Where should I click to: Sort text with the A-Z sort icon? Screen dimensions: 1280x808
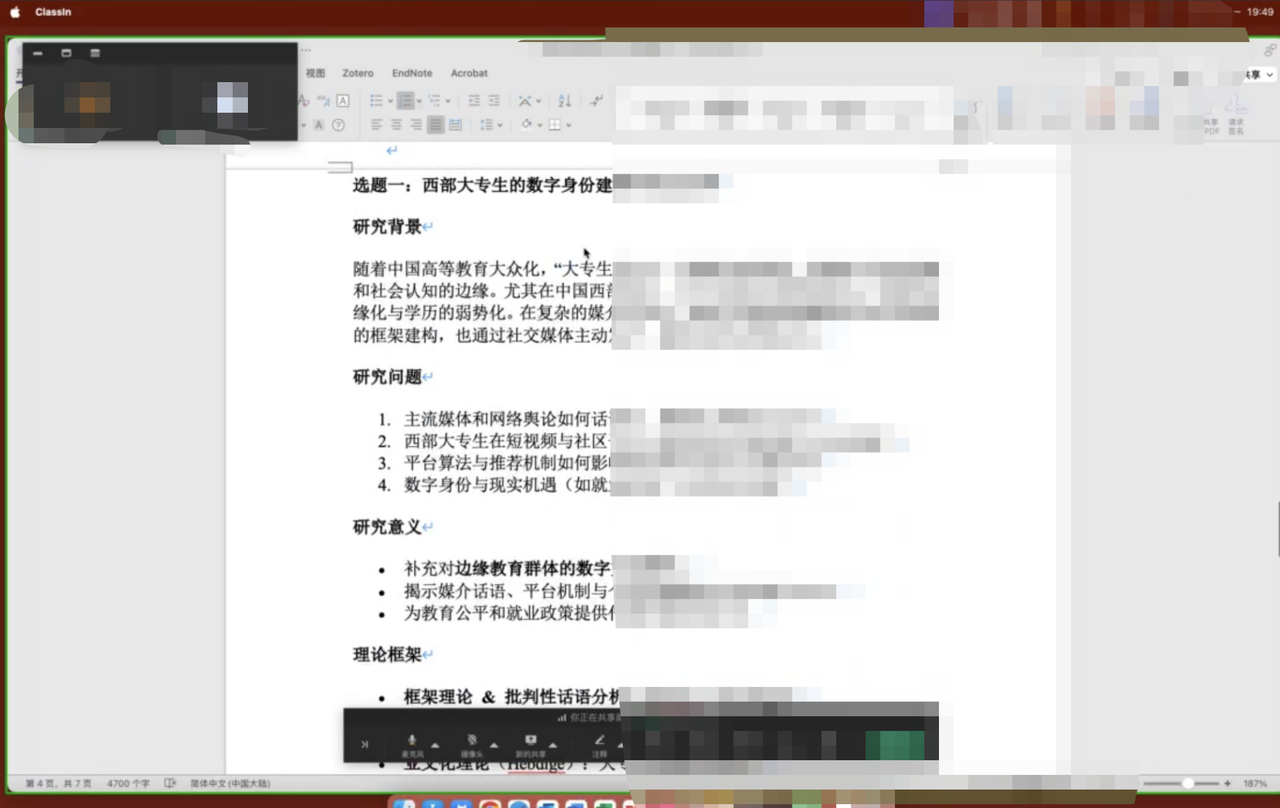pyautogui.click(x=564, y=101)
